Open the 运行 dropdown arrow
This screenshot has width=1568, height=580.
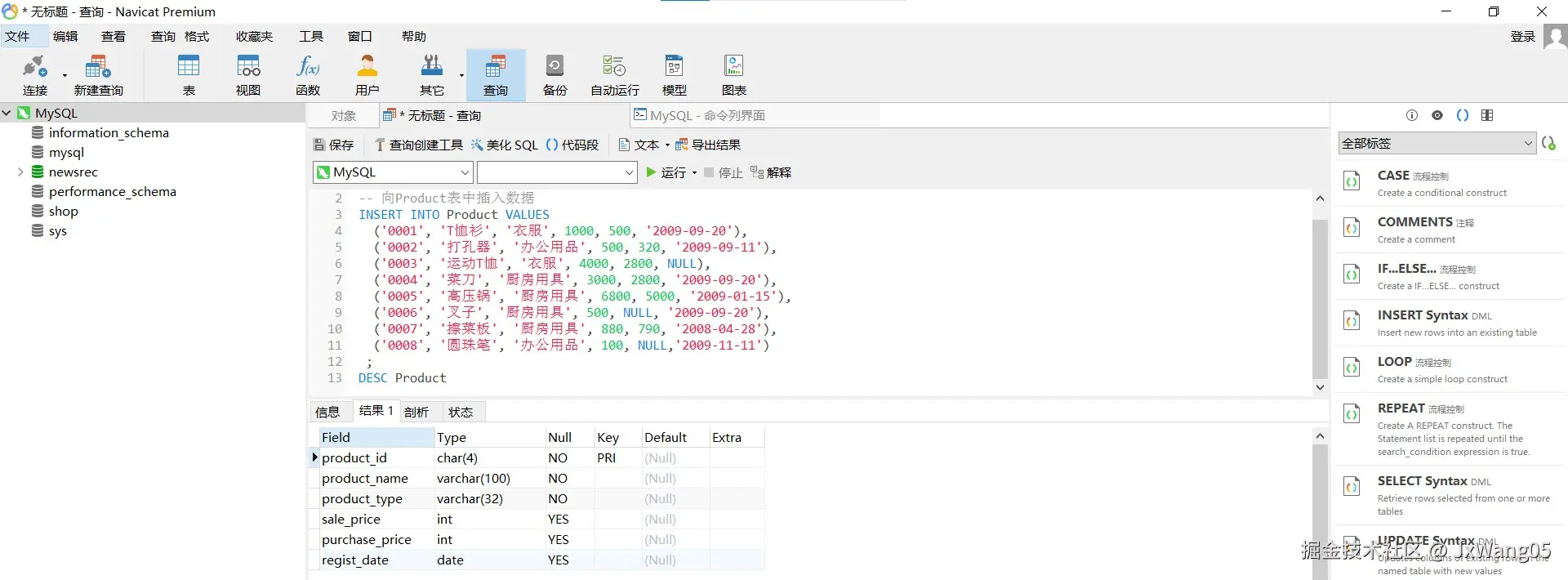(x=694, y=173)
